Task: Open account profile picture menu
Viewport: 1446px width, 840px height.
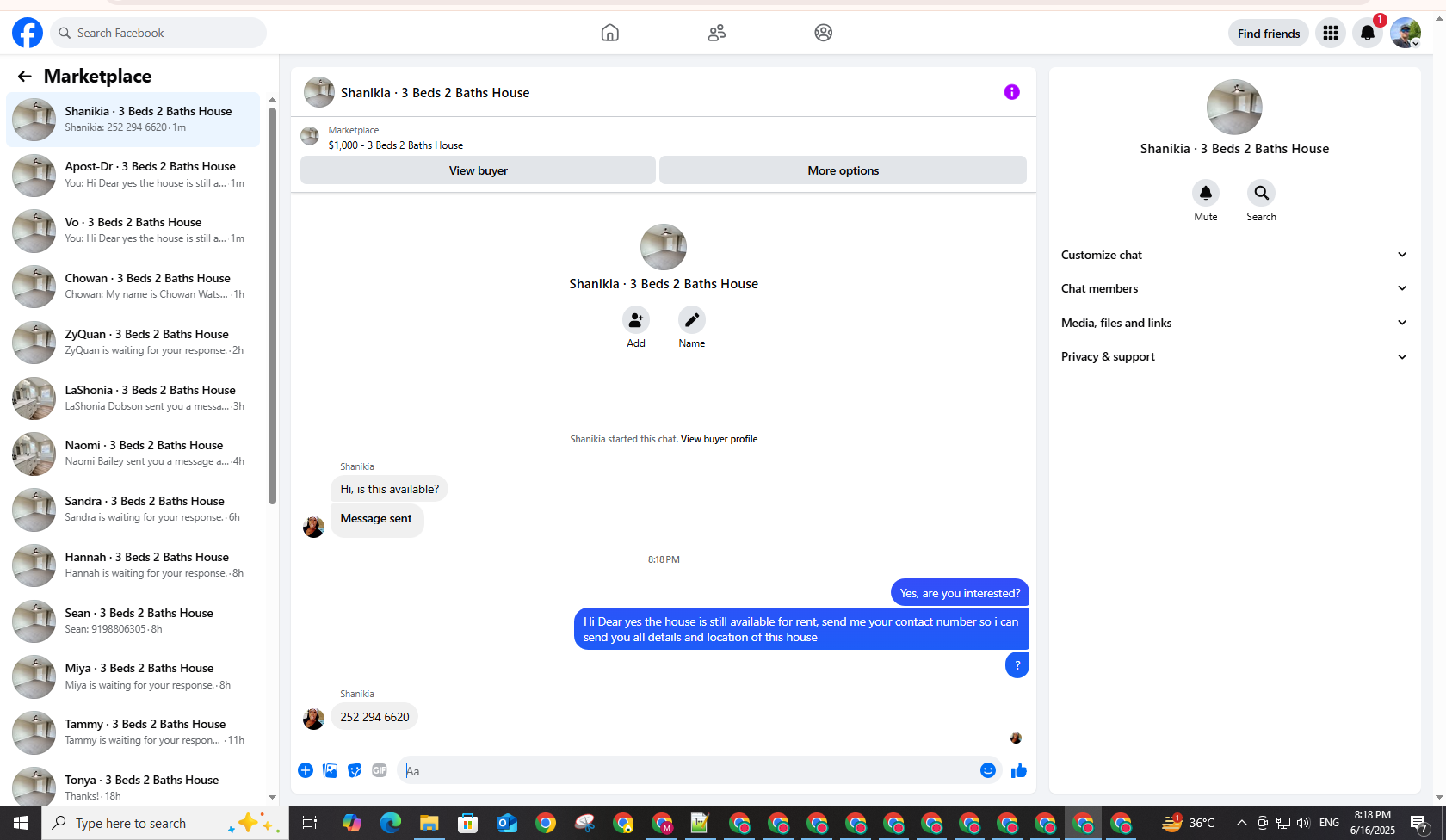Action: click(1406, 33)
